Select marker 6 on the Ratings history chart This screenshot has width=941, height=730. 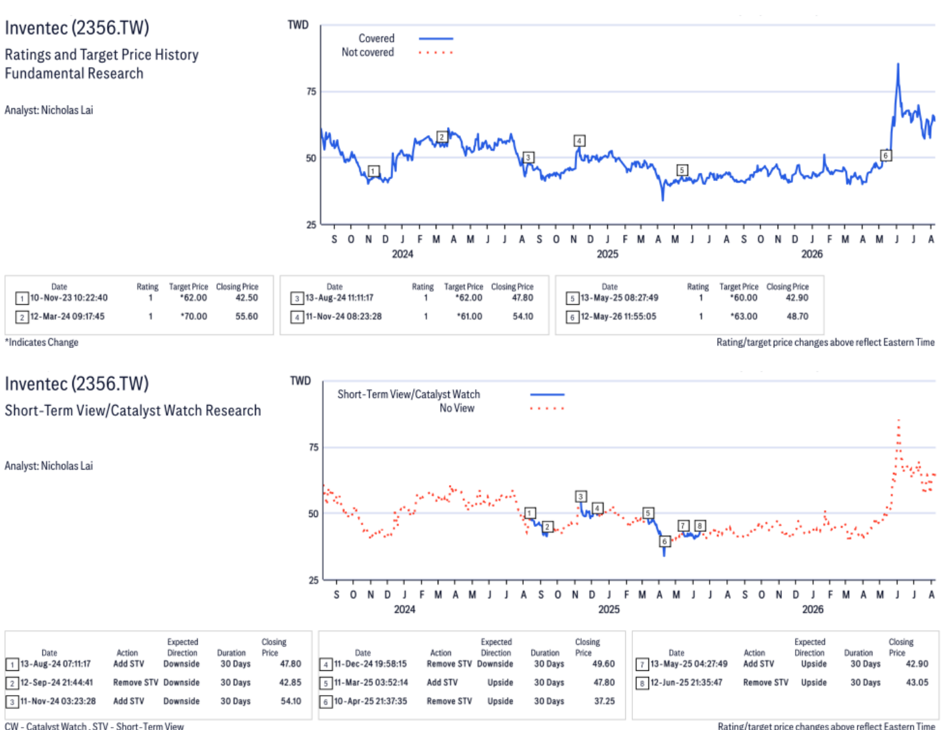click(x=885, y=155)
